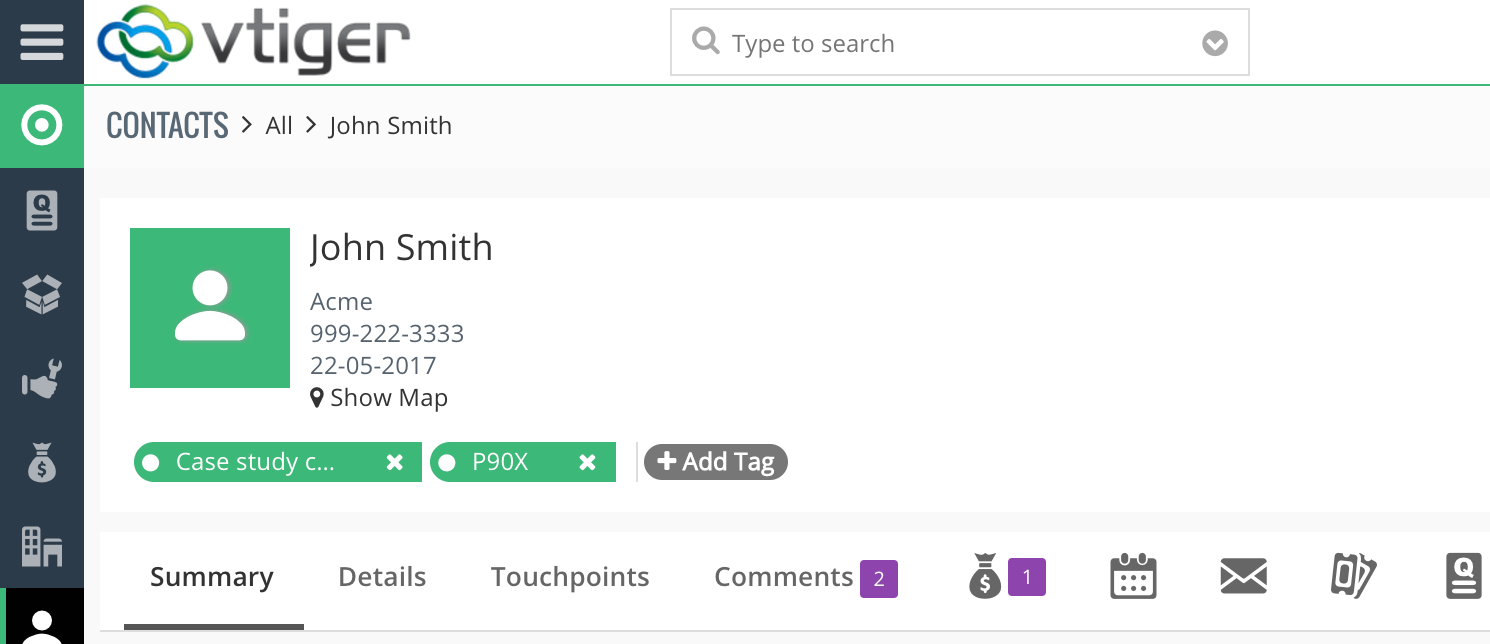
Task: Open the calendar activities tab icon
Action: [x=1133, y=577]
